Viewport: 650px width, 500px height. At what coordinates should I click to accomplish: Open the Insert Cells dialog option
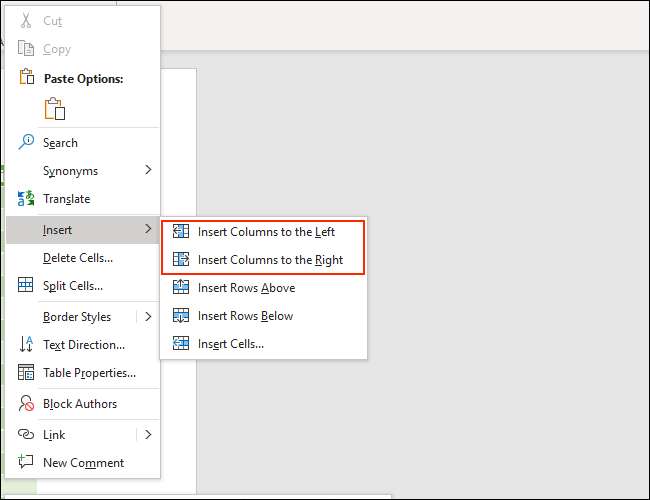coord(230,344)
